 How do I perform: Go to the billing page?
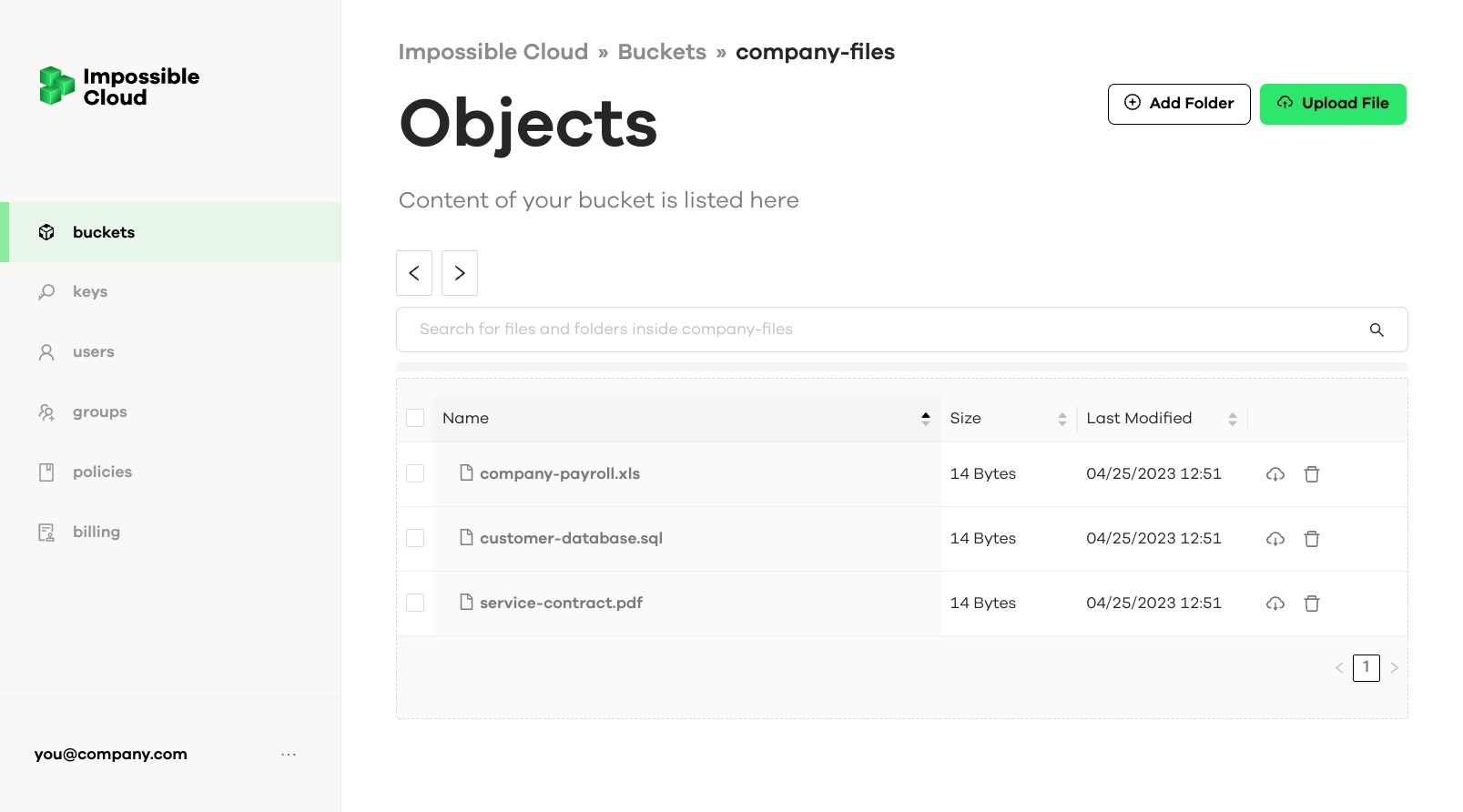point(96,533)
